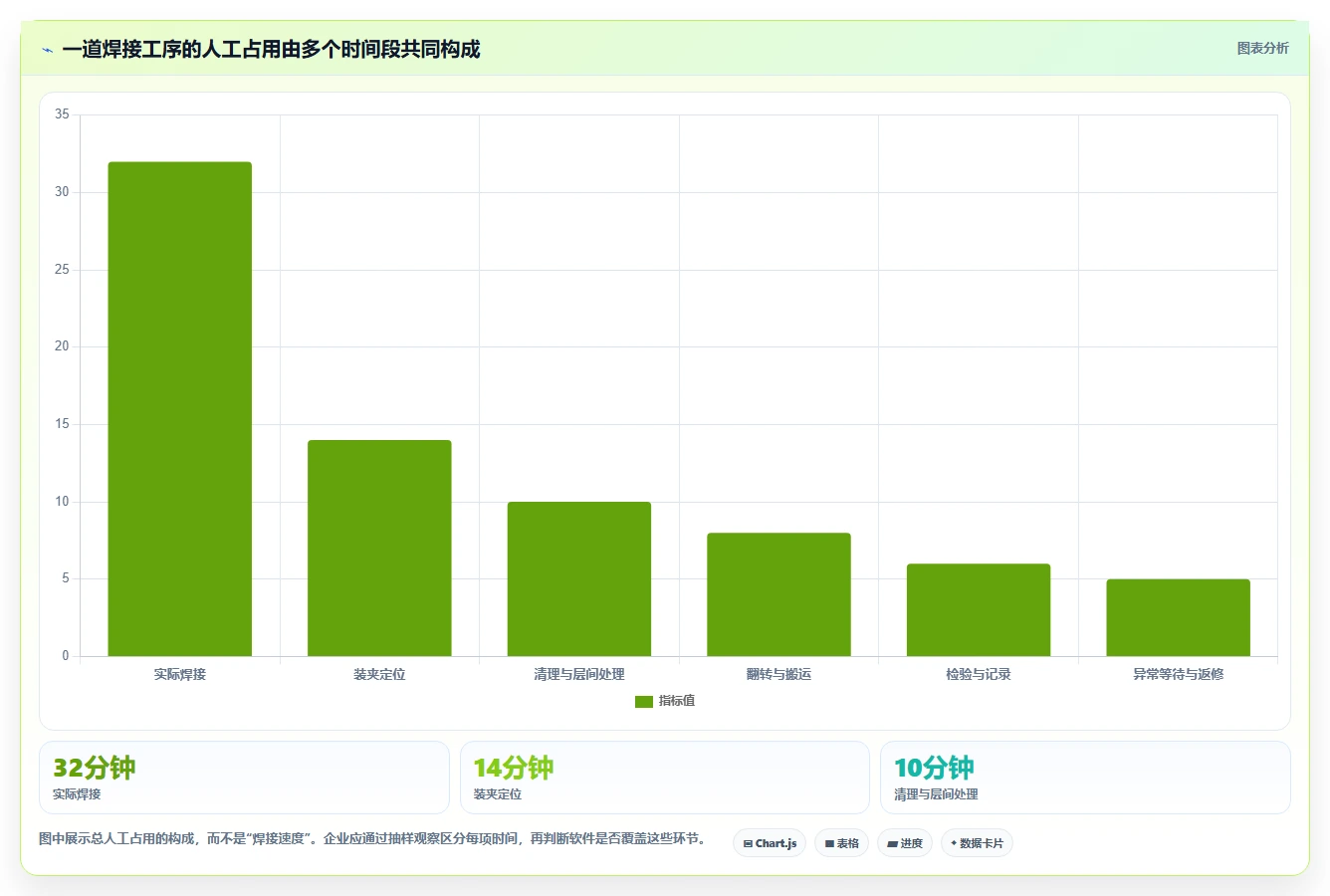Click the lightning icon beside the chart title

(x=47, y=49)
